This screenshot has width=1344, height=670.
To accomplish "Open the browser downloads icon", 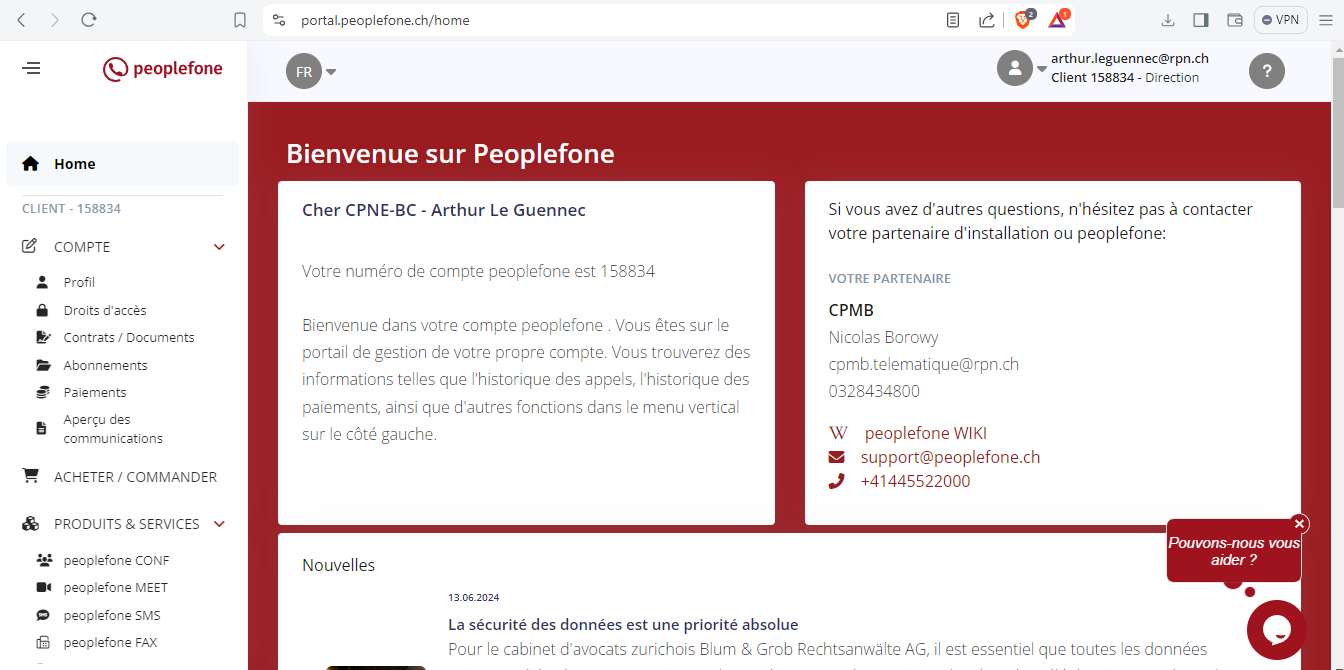I will pos(1168,20).
